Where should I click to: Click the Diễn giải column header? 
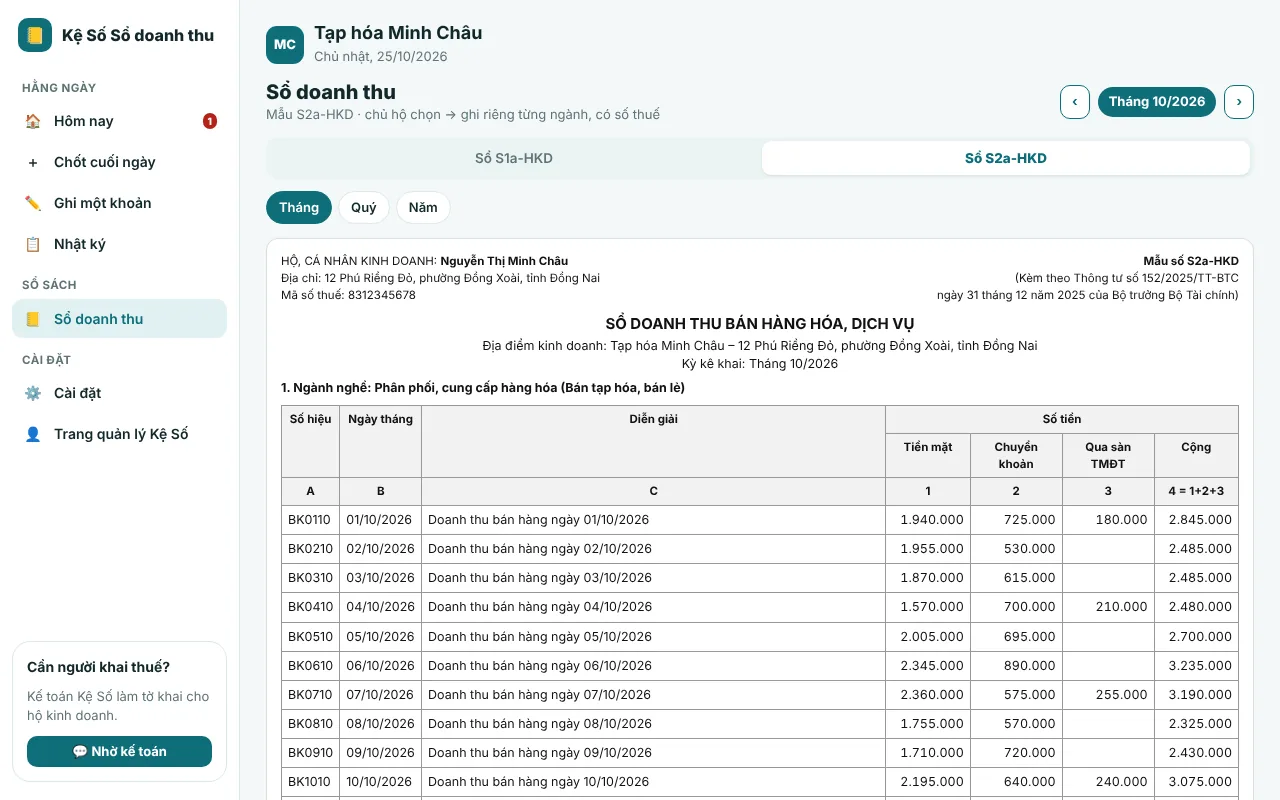[654, 441]
